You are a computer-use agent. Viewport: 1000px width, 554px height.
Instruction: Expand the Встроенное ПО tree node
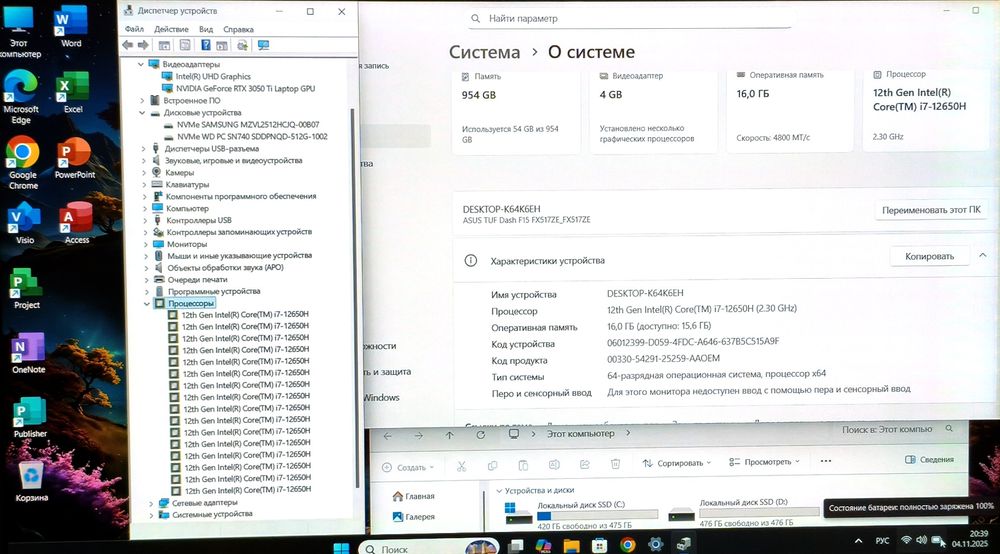point(142,101)
